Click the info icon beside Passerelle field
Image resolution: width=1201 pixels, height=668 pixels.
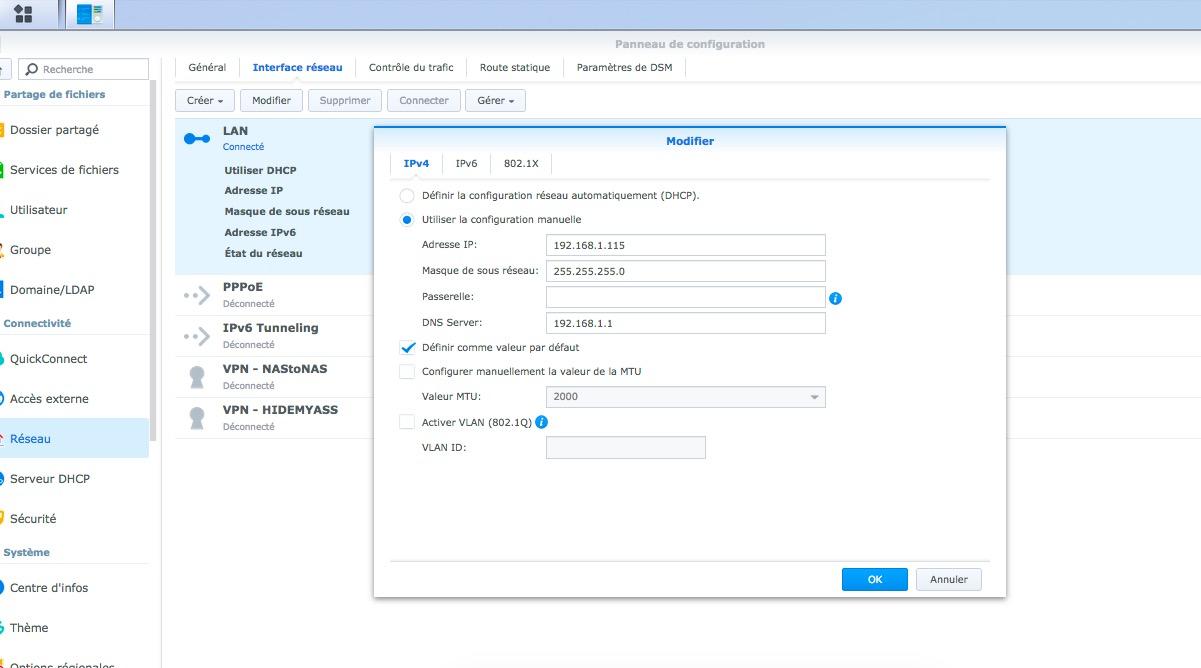(x=836, y=298)
